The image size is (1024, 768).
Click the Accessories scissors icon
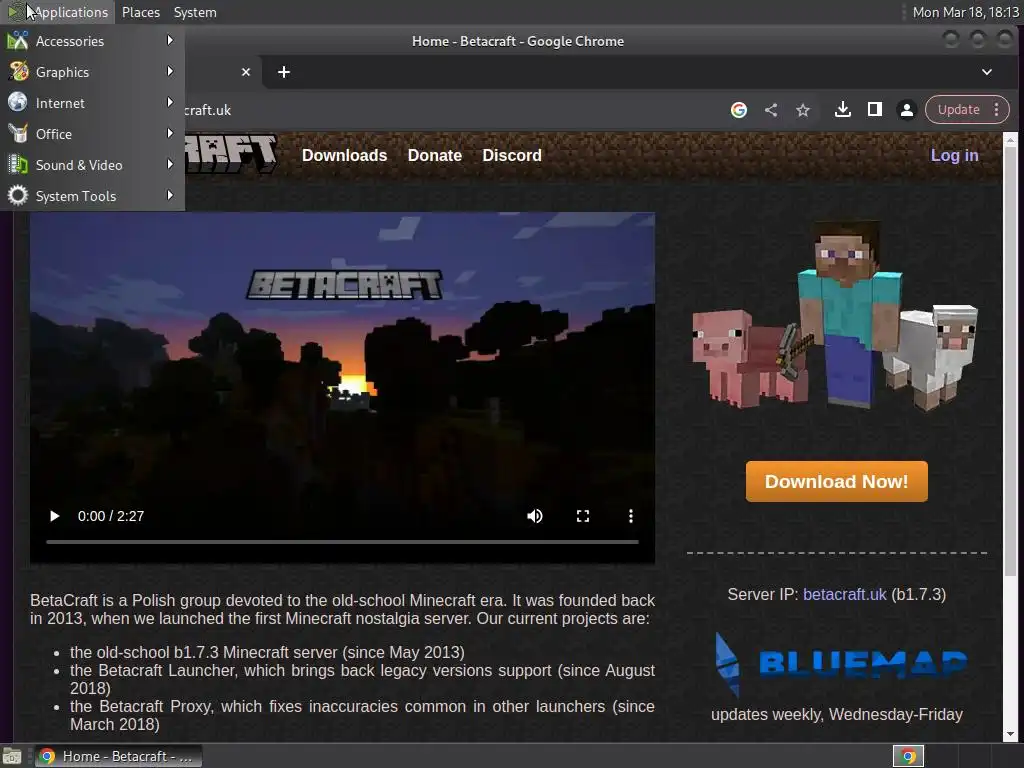pyautogui.click(x=18, y=40)
